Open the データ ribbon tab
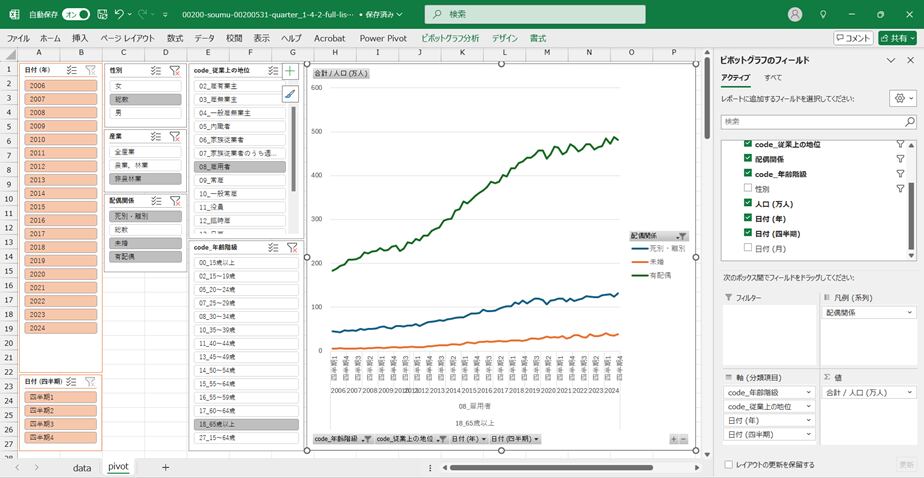 pos(204,38)
